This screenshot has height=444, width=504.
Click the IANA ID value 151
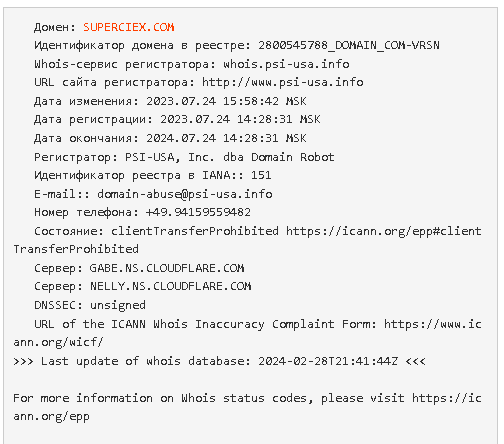click(x=261, y=175)
